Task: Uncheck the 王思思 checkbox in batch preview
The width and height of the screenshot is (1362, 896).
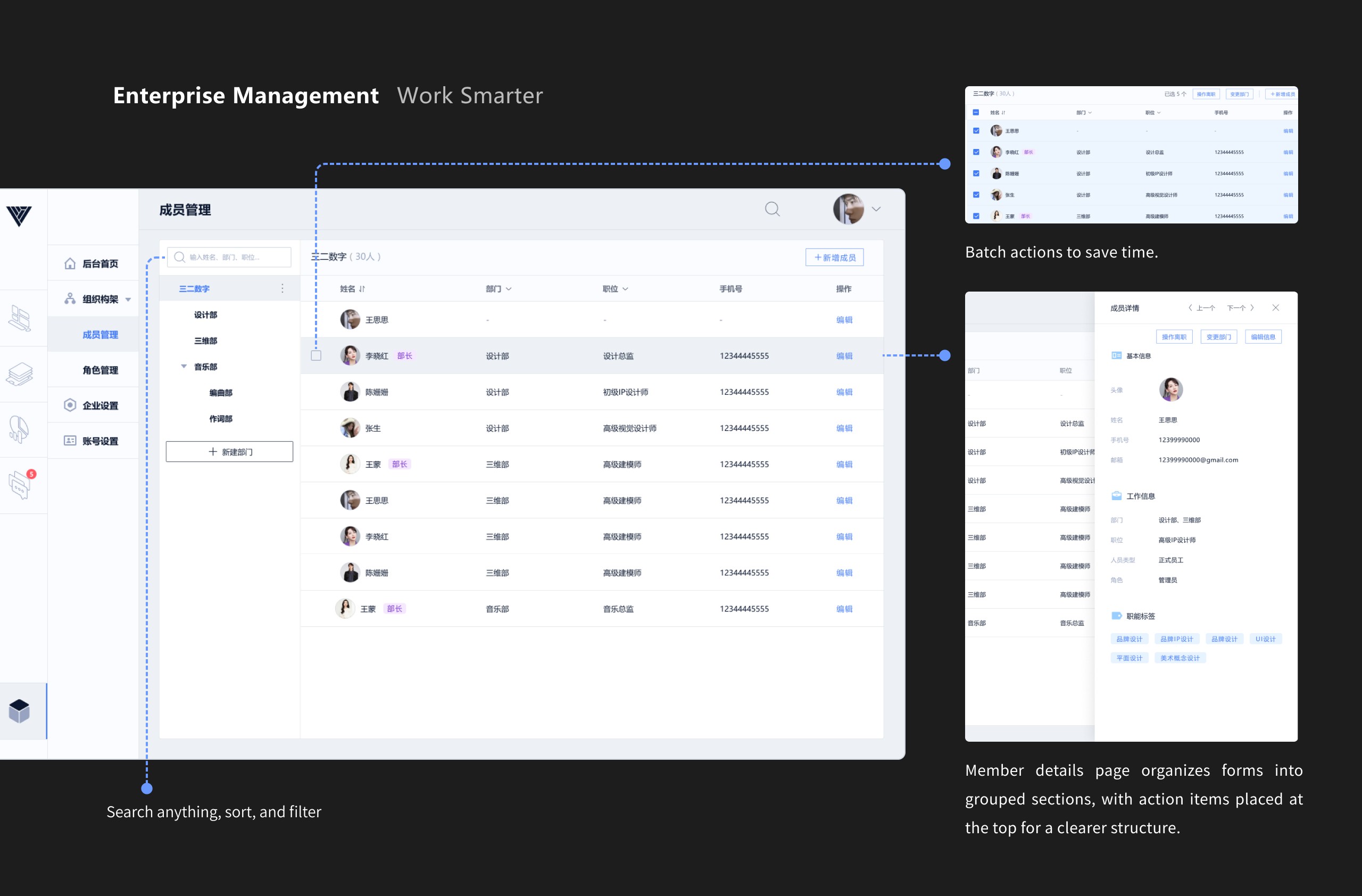Action: [x=976, y=131]
